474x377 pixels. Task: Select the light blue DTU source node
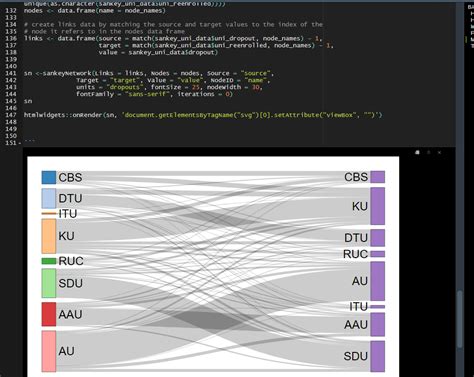tap(49, 198)
